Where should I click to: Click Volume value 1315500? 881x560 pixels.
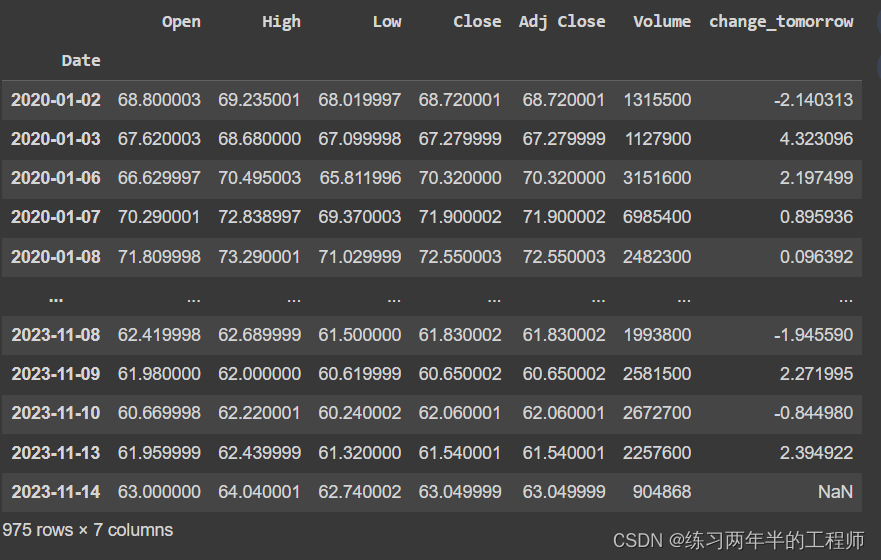(657, 100)
